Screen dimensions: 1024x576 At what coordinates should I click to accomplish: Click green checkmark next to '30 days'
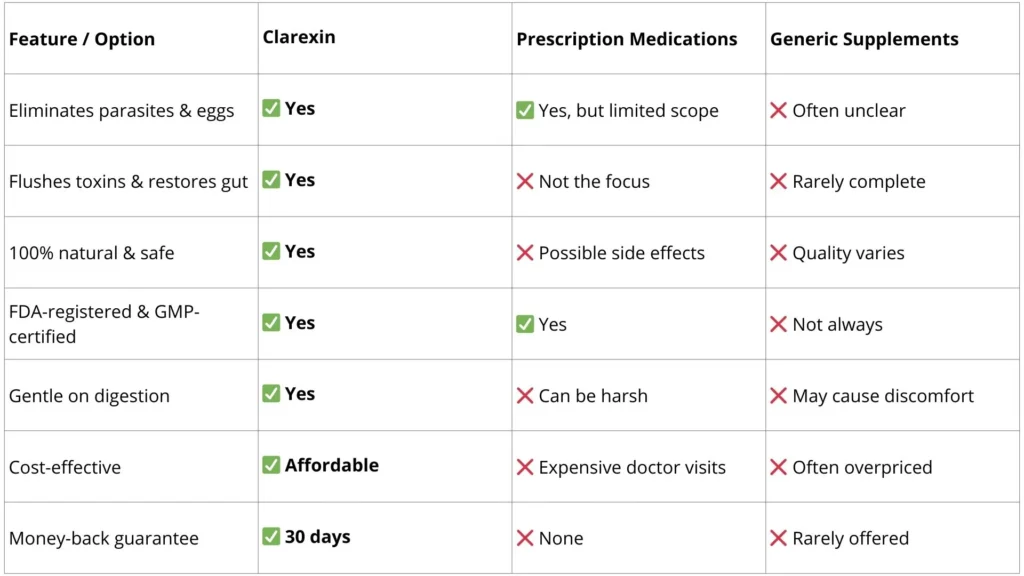tap(271, 537)
